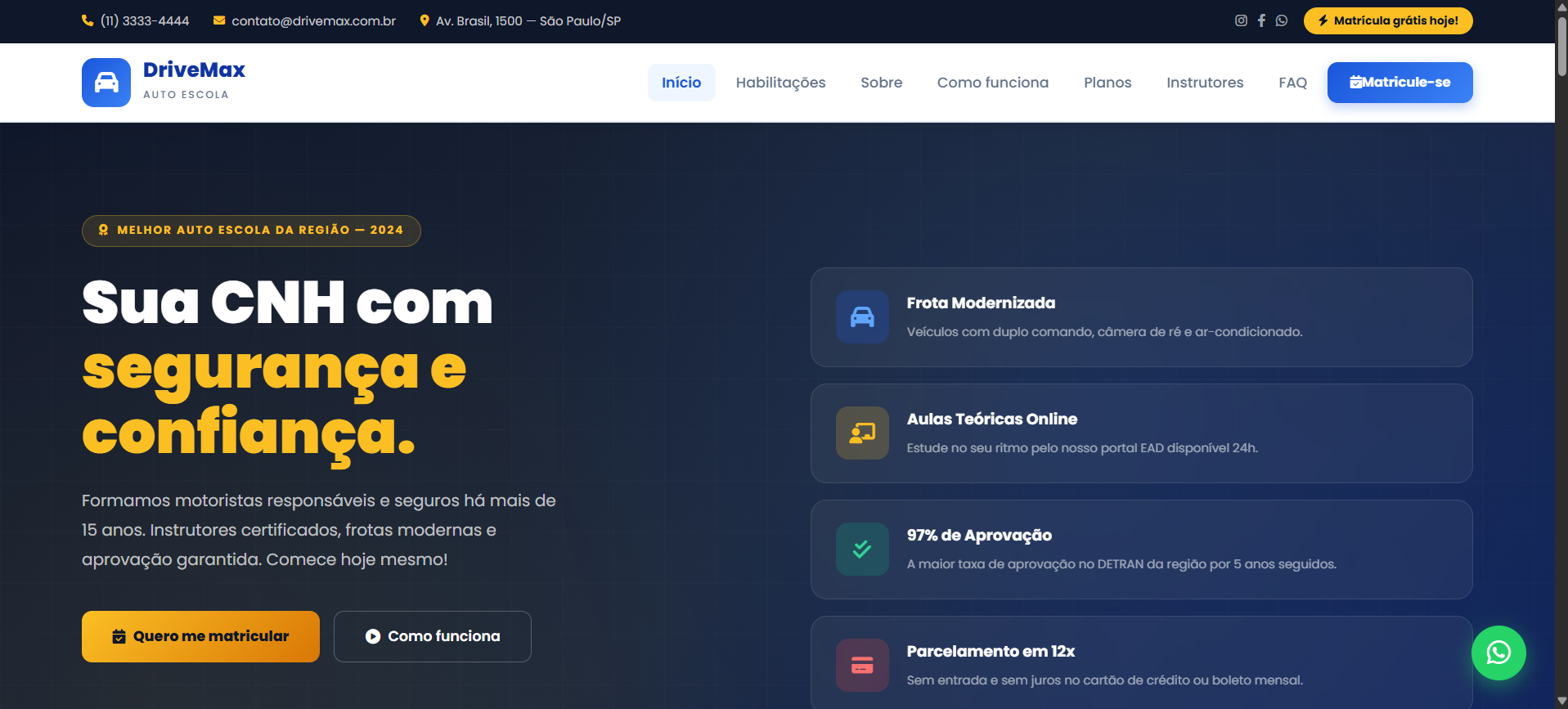Open the Planos navigation item
The width and height of the screenshot is (1568, 709).
click(x=1107, y=83)
